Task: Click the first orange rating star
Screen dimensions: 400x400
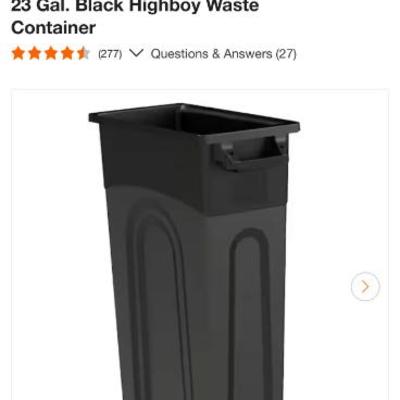Action: (18, 53)
